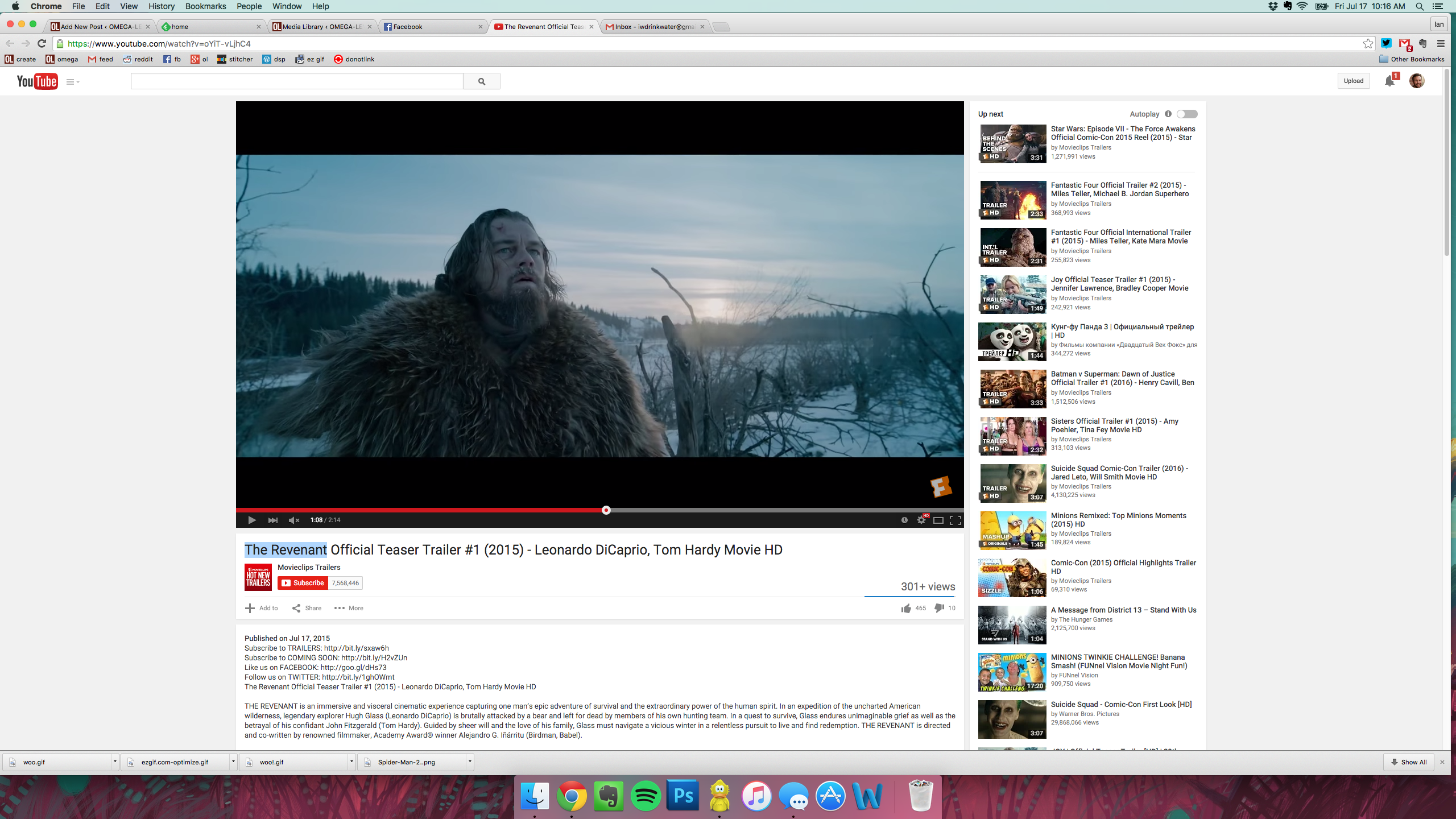Click the Upload button
Viewport: 1456px width, 819px height.
pos(1354,81)
